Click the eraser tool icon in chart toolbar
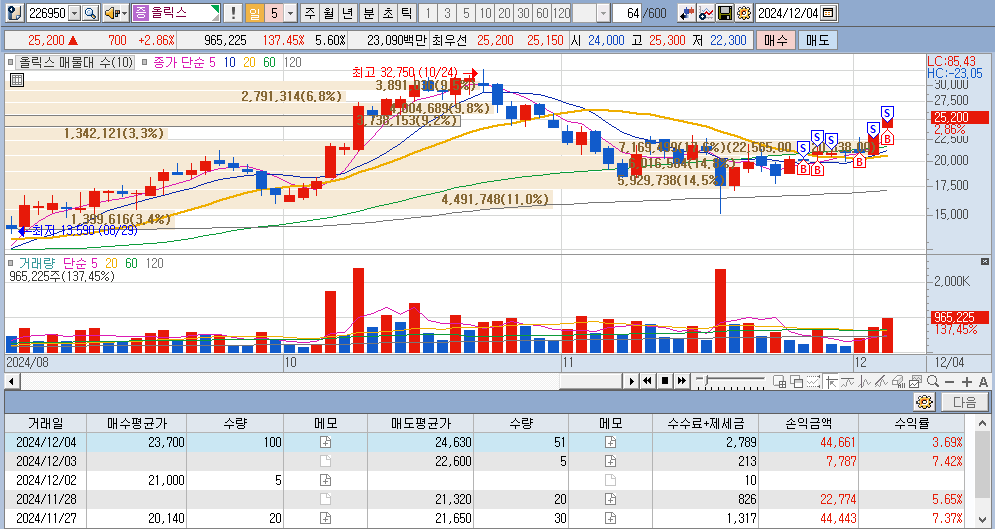The width and height of the screenshot is (995, 529). (898, 381)
